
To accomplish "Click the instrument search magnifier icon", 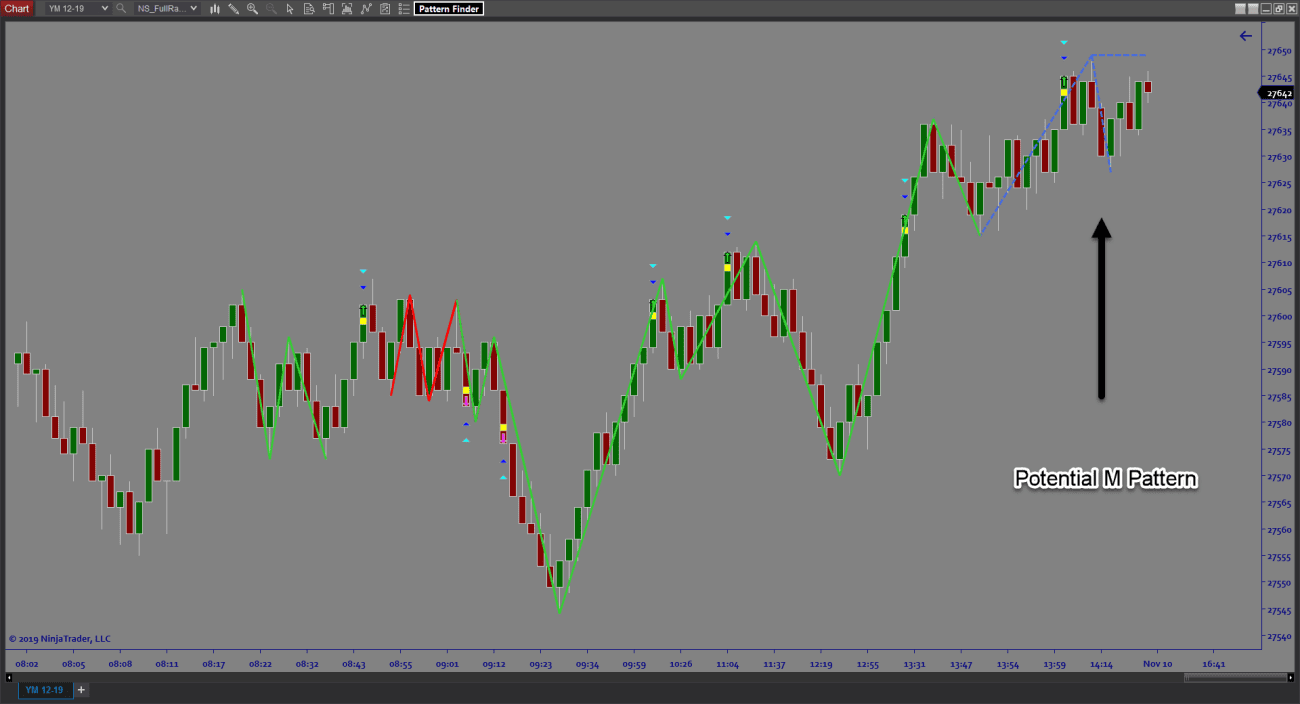I will (x=121, y=9).
